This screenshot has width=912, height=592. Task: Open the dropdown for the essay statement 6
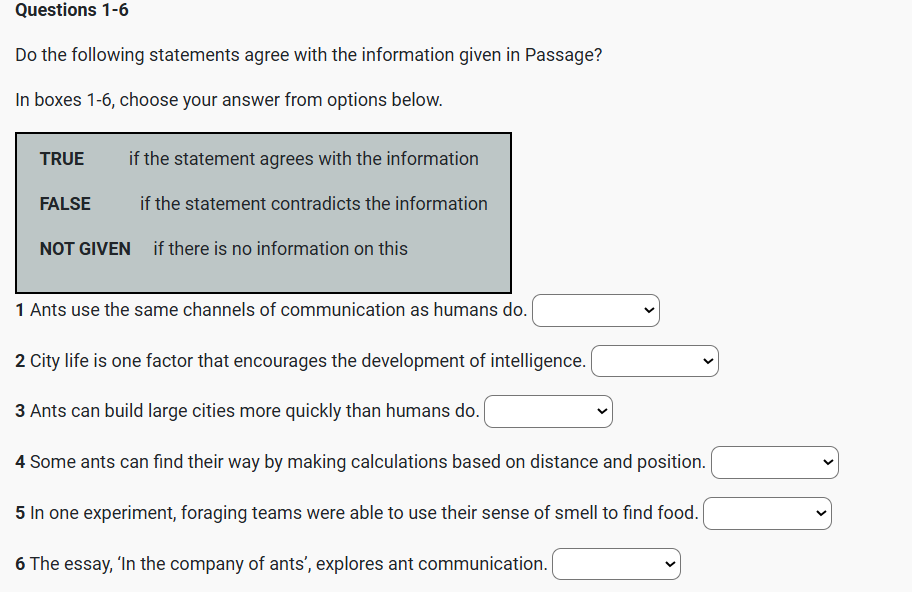click(x=616, y=565)
